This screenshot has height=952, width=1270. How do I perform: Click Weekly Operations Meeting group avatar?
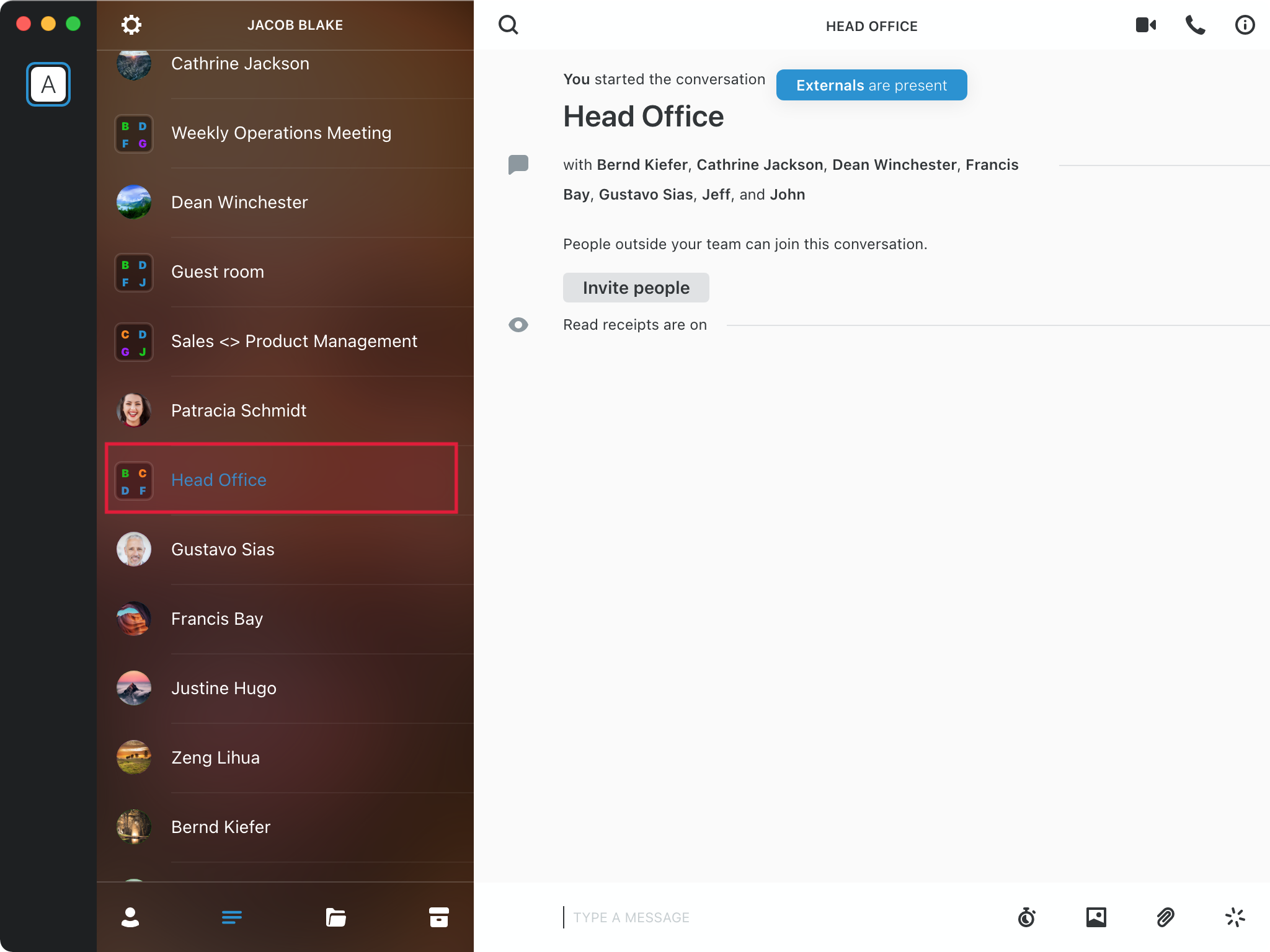pos(134,133)
